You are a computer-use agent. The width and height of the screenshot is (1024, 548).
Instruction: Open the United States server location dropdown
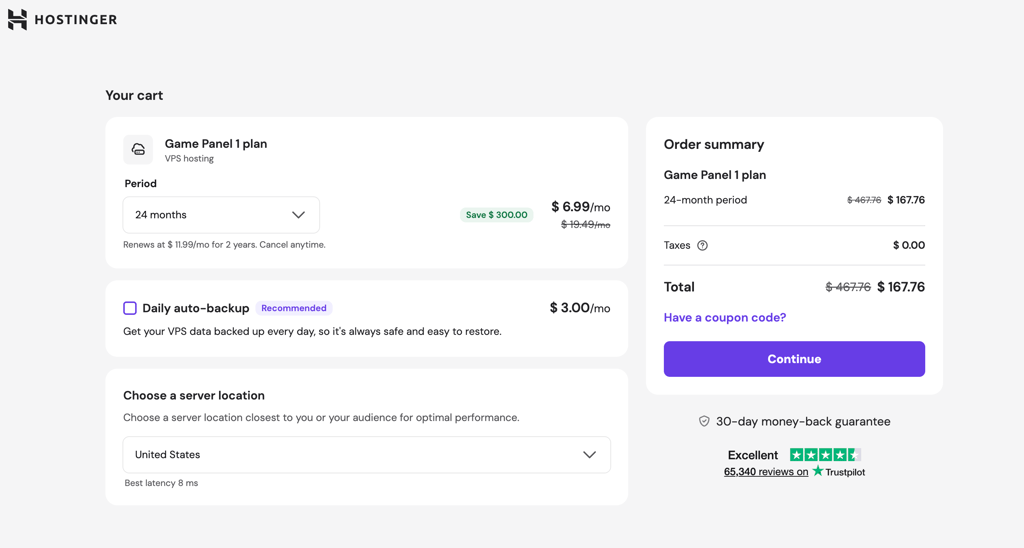pyautogui.click(x=366, y=455)
